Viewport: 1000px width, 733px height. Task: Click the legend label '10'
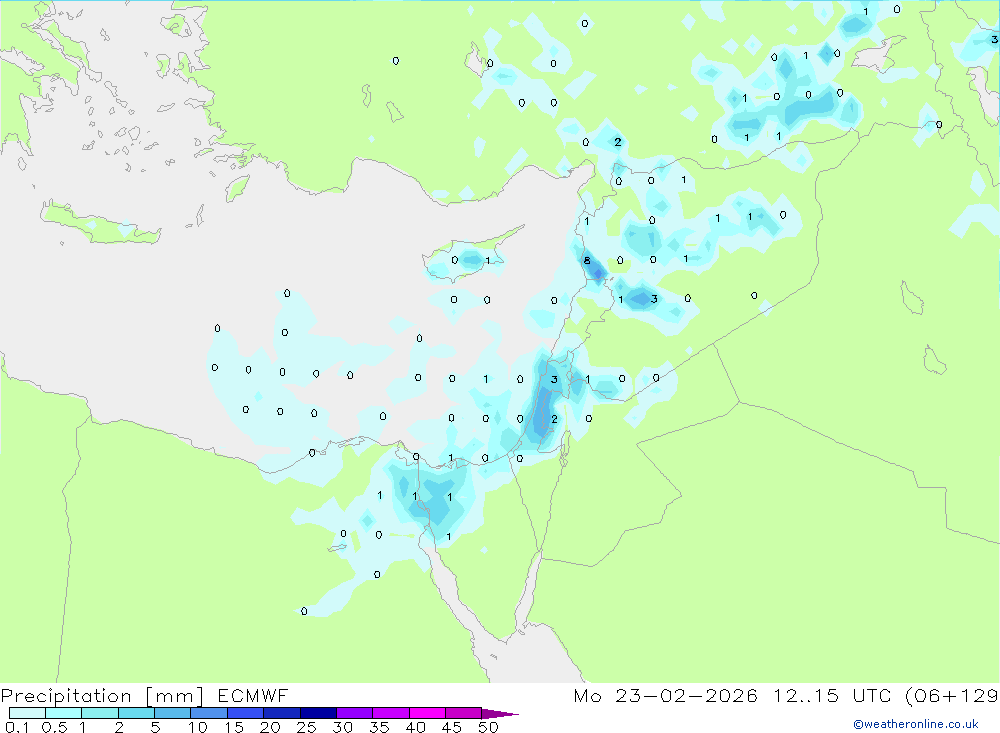[x=198, y=727]
